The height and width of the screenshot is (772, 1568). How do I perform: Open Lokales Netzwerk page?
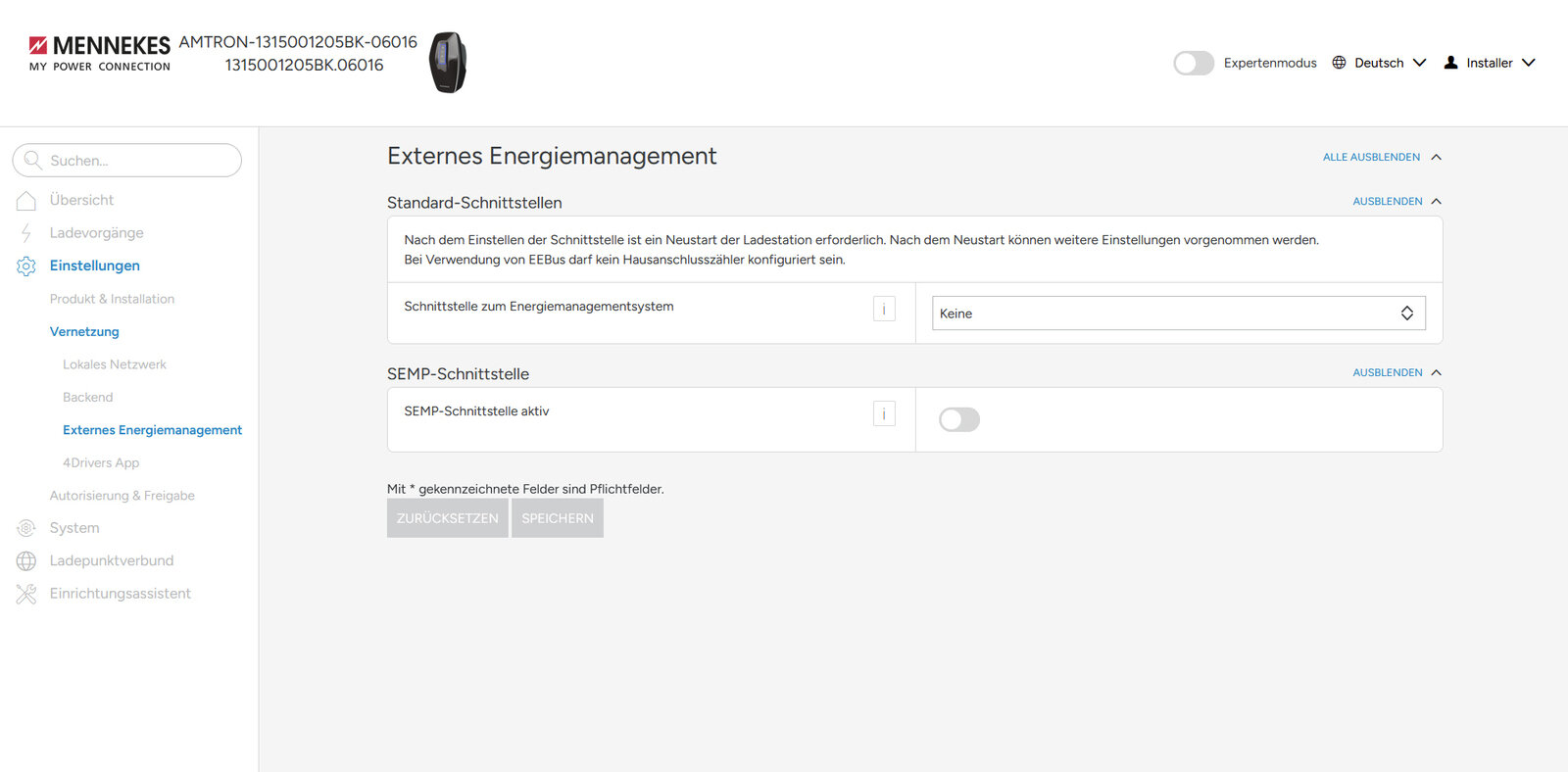click(115, 364)
